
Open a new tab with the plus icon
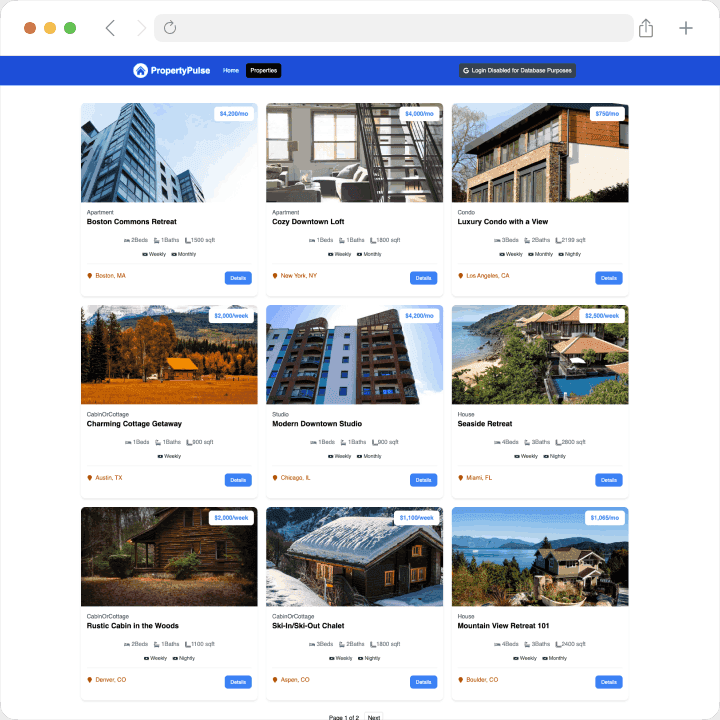(686, 28)
